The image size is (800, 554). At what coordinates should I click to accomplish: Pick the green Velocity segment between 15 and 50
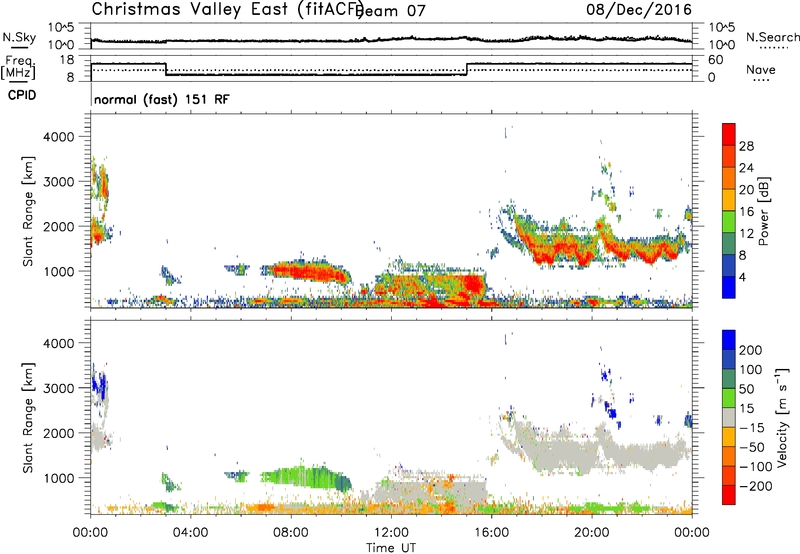(729, 398)
